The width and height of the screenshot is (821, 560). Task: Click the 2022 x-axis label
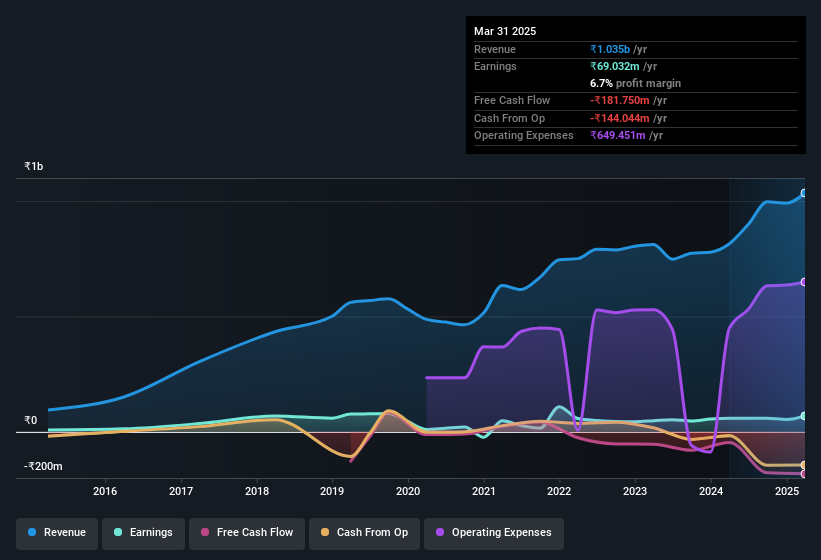point(559,491)
